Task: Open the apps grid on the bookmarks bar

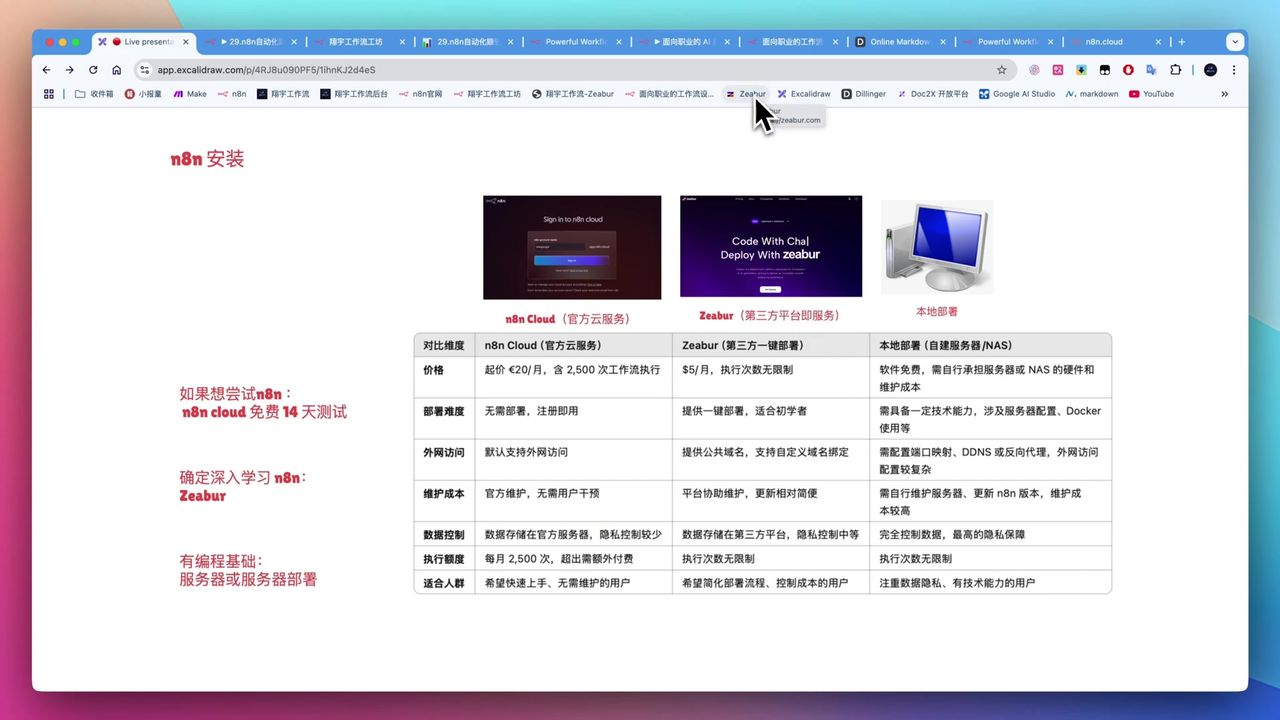Action: [x=48, y=93]
